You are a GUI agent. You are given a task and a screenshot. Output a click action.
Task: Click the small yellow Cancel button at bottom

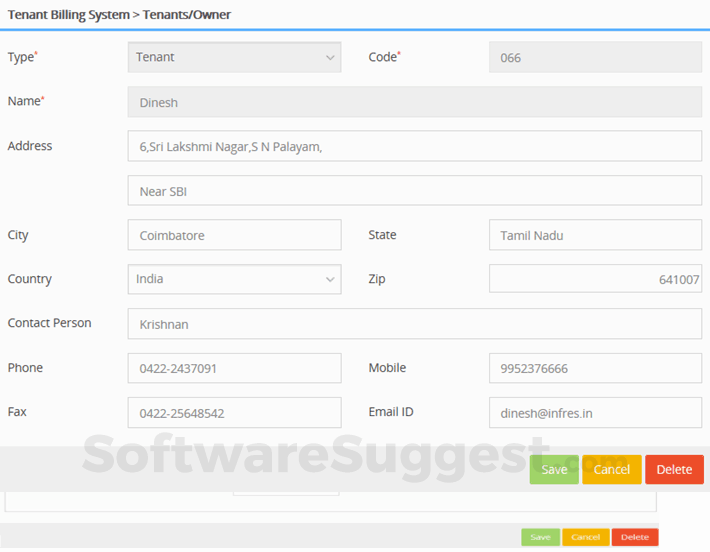[x=585, y=537]
